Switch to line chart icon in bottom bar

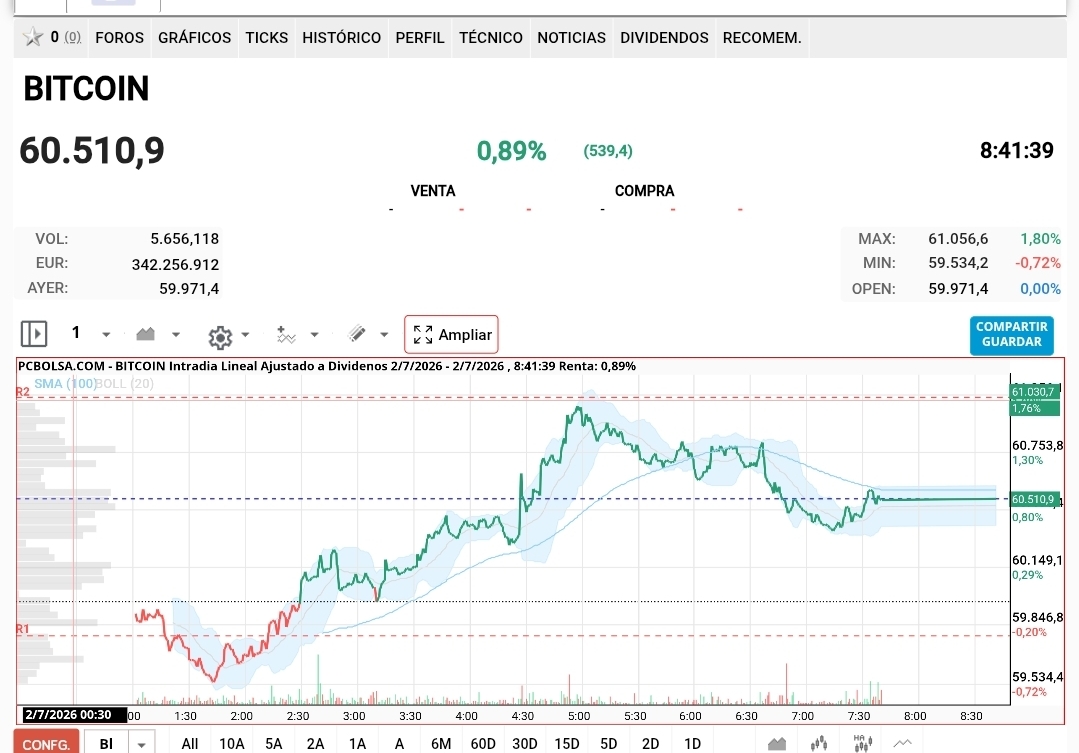[x=903, y=743]
